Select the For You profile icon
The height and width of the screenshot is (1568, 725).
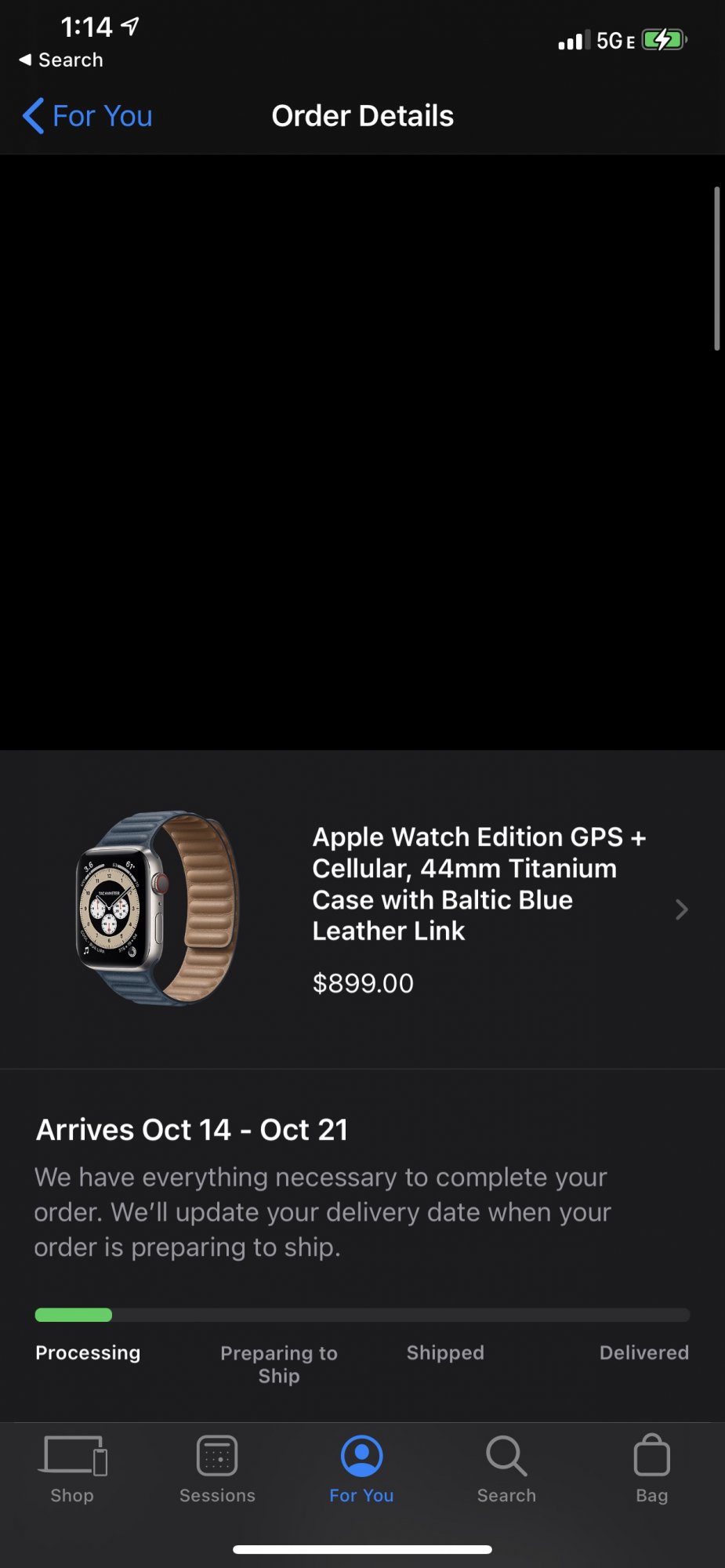point(361,1456)
